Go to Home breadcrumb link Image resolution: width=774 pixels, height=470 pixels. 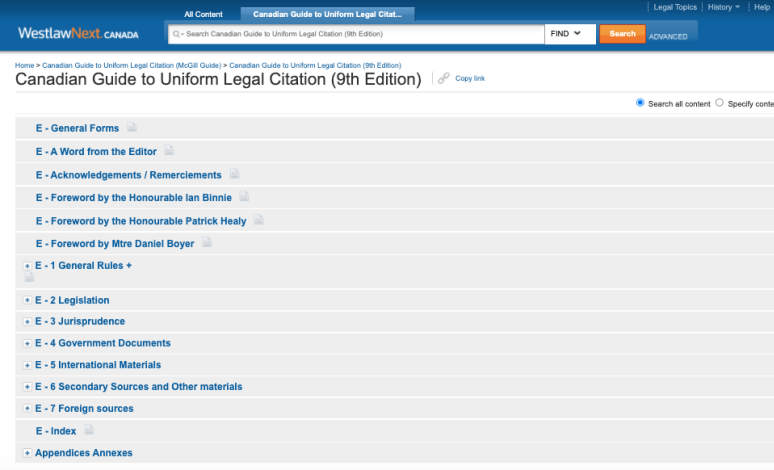pyautogui.click(x=24, y=65)
